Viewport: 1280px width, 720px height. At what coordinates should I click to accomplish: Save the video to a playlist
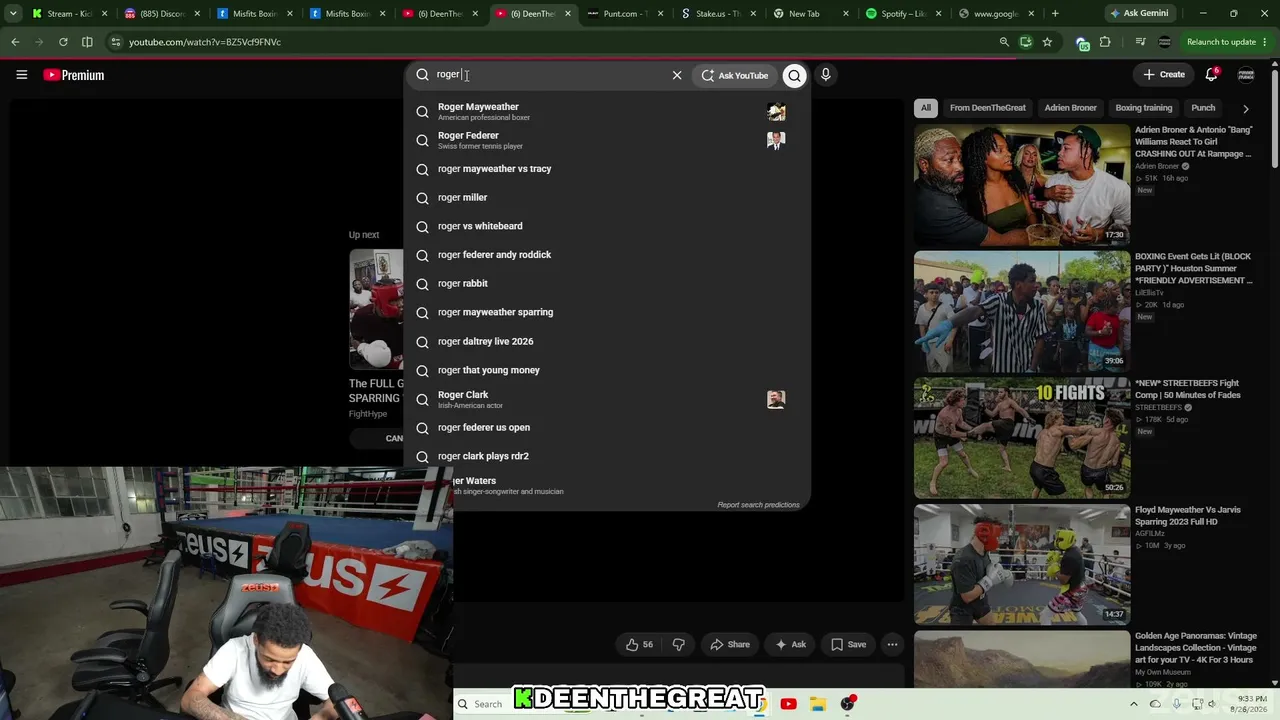(849, 645)
